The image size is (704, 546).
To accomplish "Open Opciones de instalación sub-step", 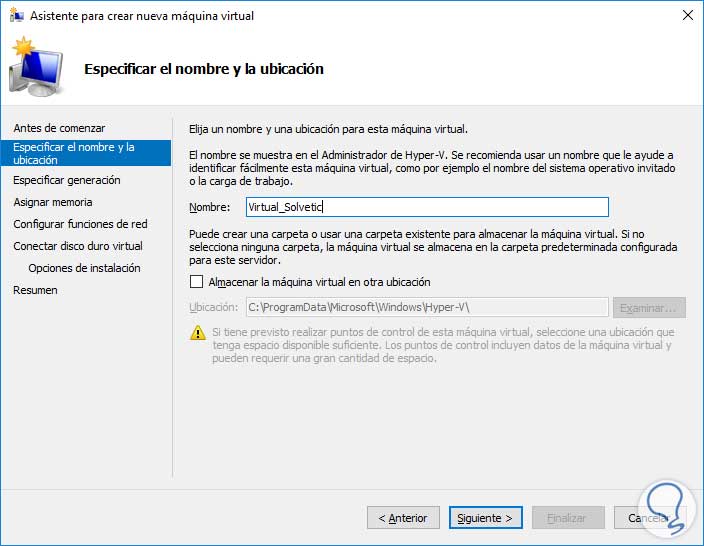I will tap(84, 268).
